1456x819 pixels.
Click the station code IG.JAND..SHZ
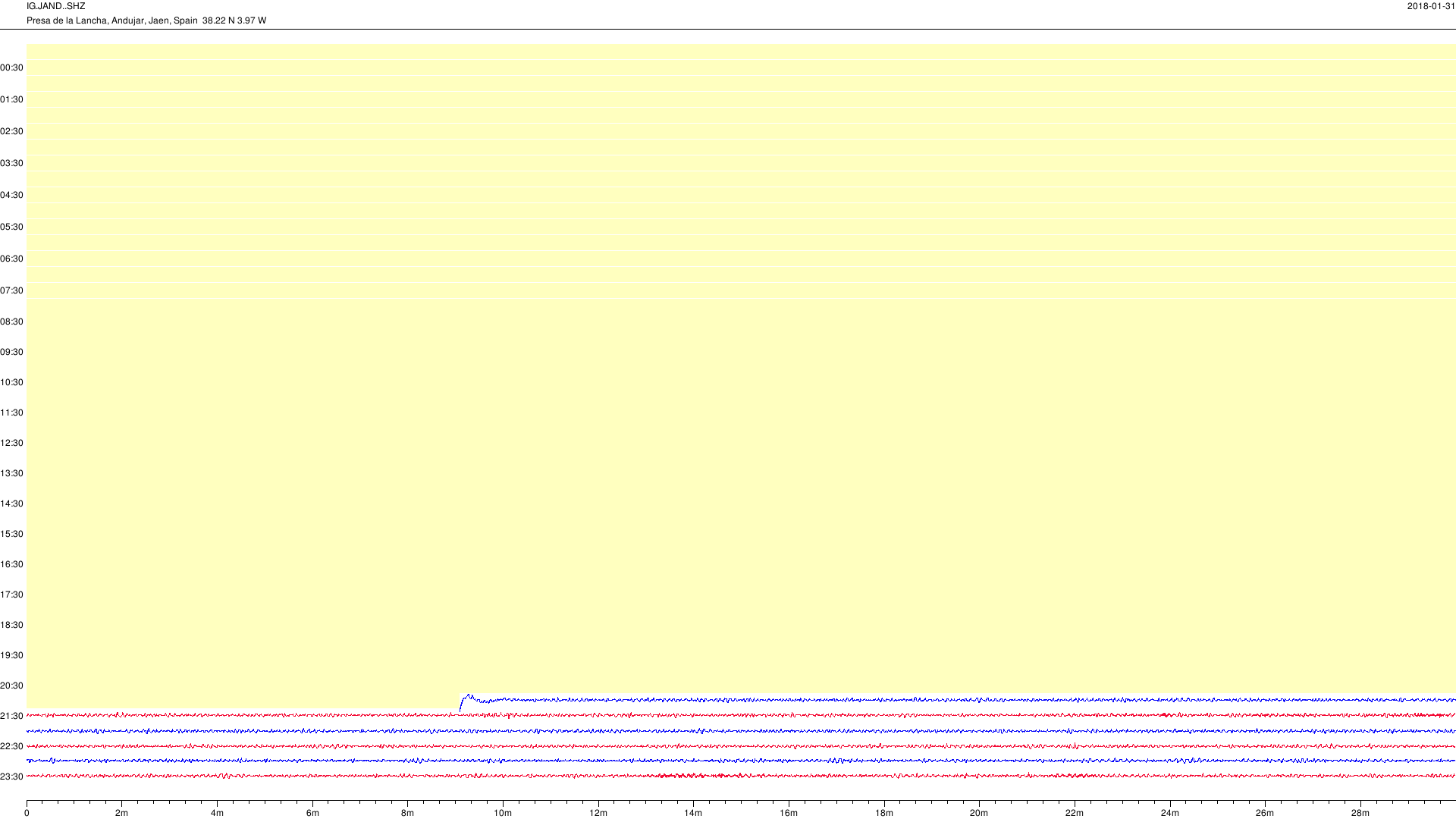[55, 6]
